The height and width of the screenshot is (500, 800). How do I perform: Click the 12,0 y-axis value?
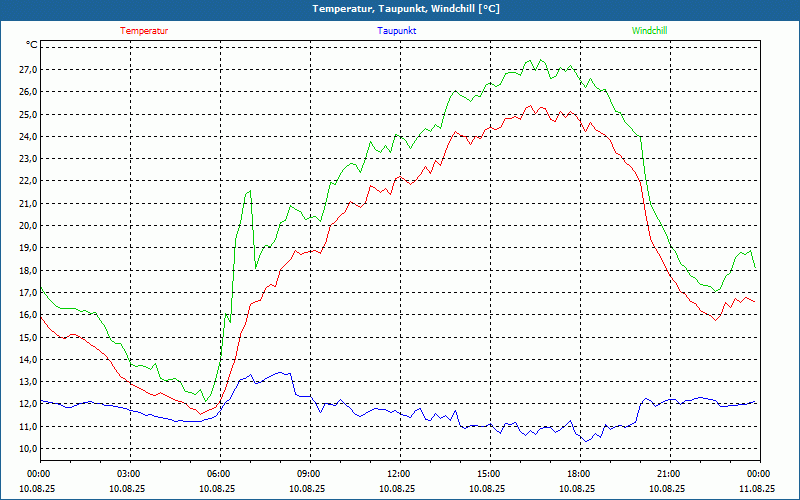click(x=29, y=404)
